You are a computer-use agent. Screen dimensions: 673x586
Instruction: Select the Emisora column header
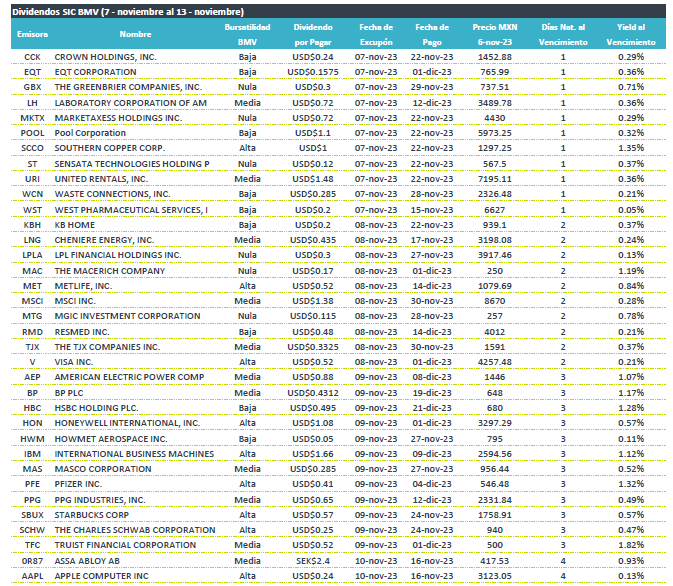[x=32, y=34]
